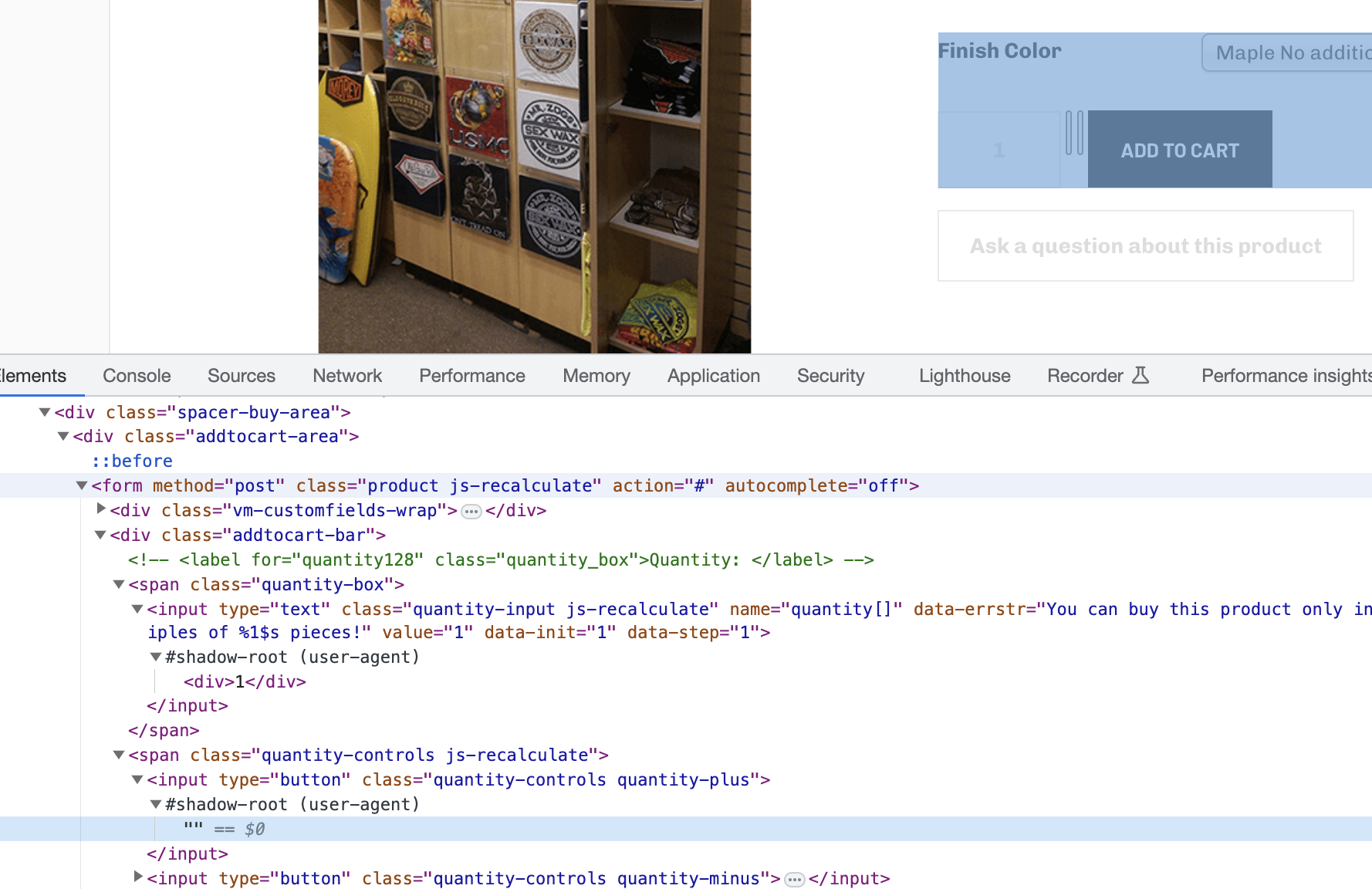Expand the quantity-minus input node

[137, 877]
